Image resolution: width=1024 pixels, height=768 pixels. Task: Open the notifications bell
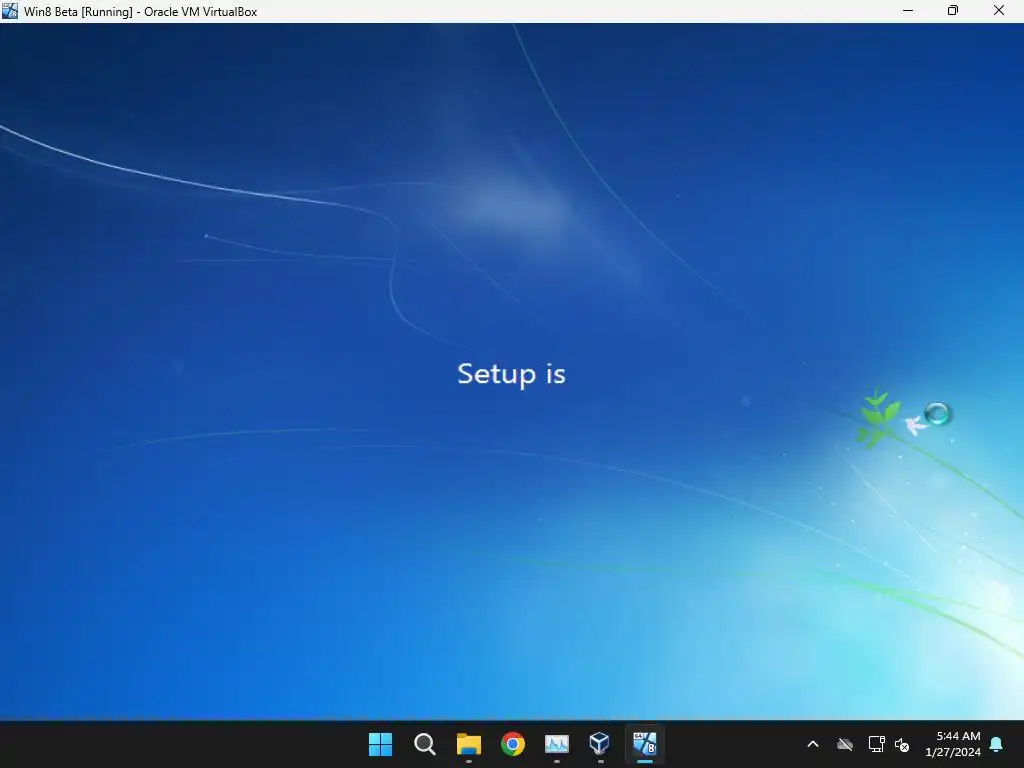(997, 744)
